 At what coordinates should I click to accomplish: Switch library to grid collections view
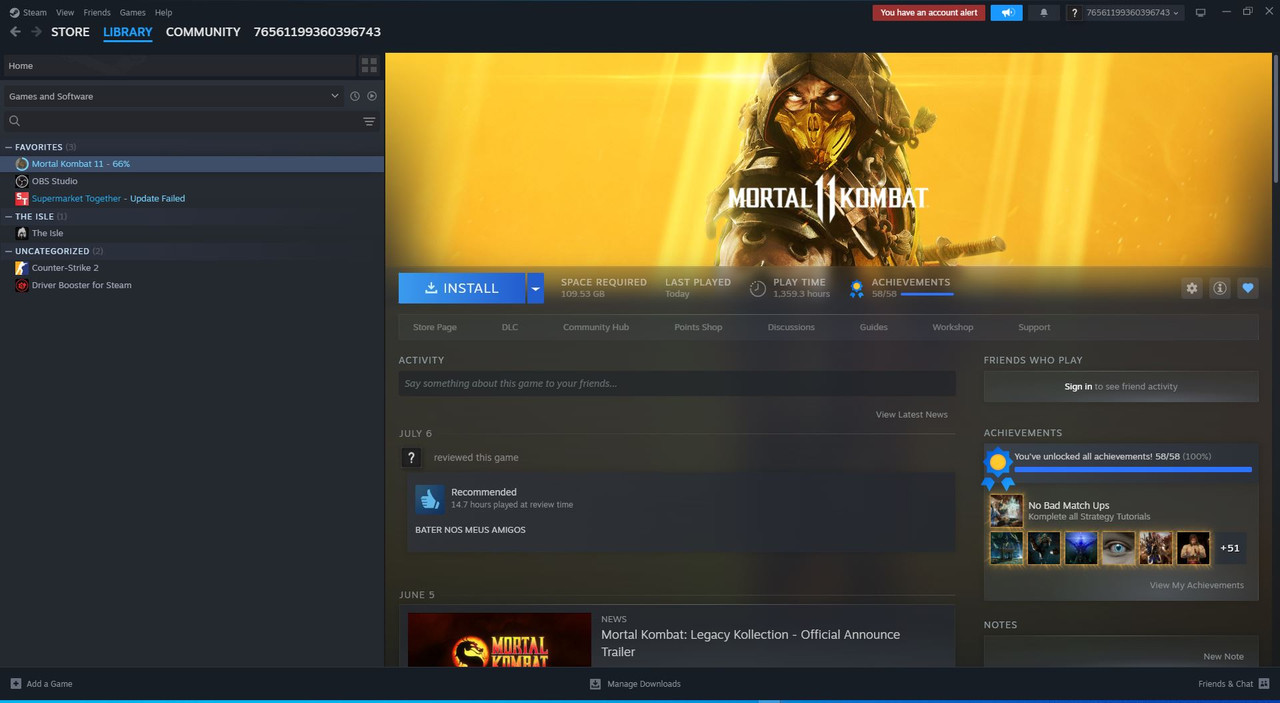369,65
